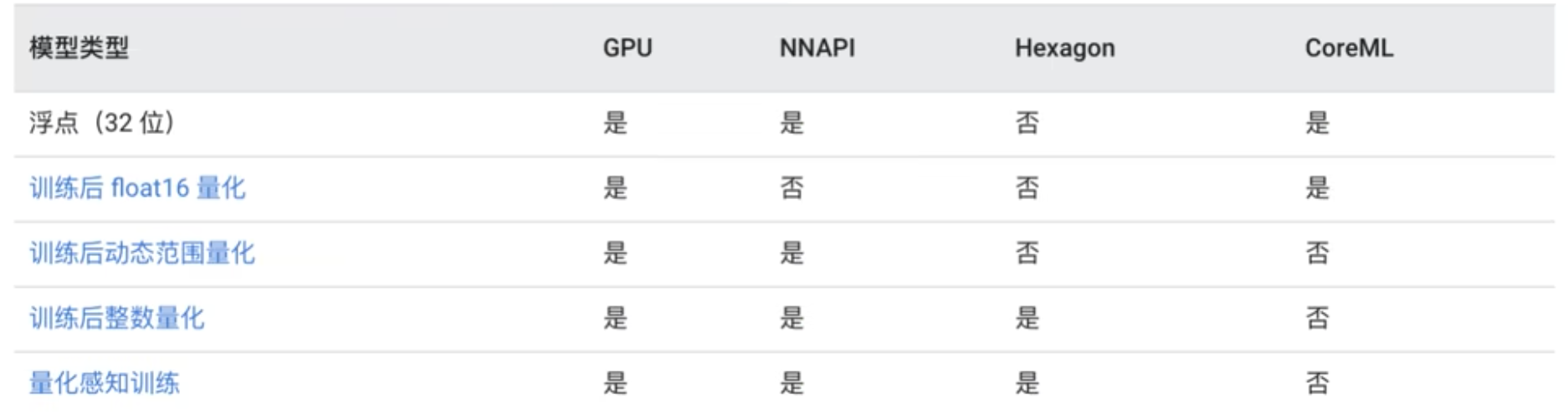Select NNAPI value in the 量化感知训练 row
The image size is (1568, 420).
pos(792,383)
